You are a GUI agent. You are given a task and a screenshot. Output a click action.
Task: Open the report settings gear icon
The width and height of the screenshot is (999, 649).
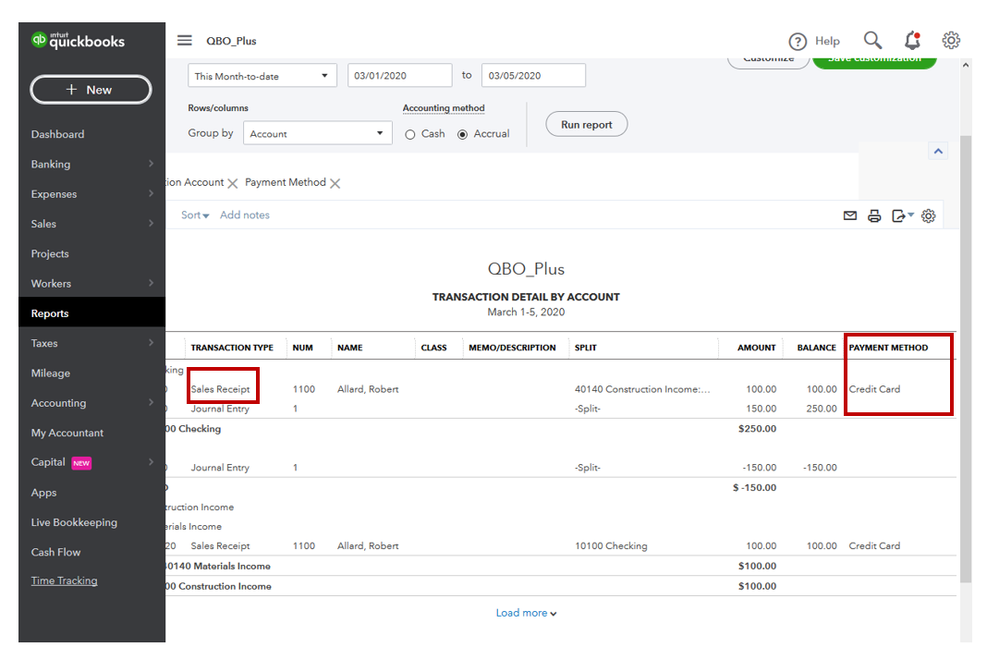coord(928,216)
